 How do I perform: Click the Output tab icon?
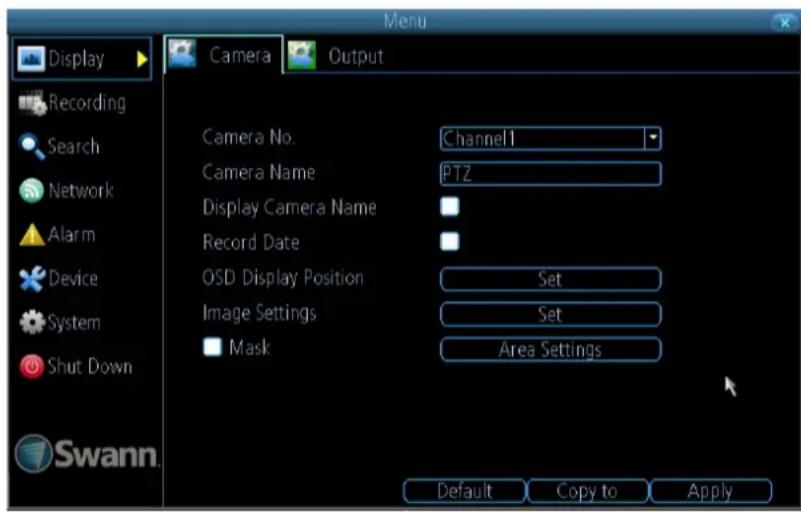301,55
